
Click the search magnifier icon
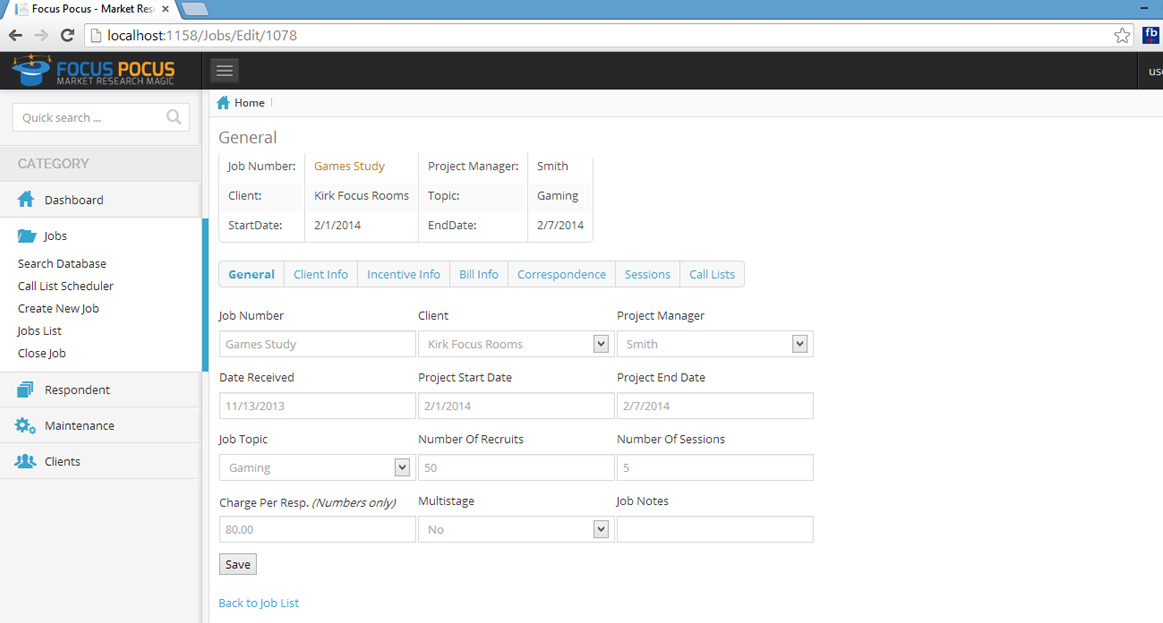pyautogui.click(x=174, y=117)
